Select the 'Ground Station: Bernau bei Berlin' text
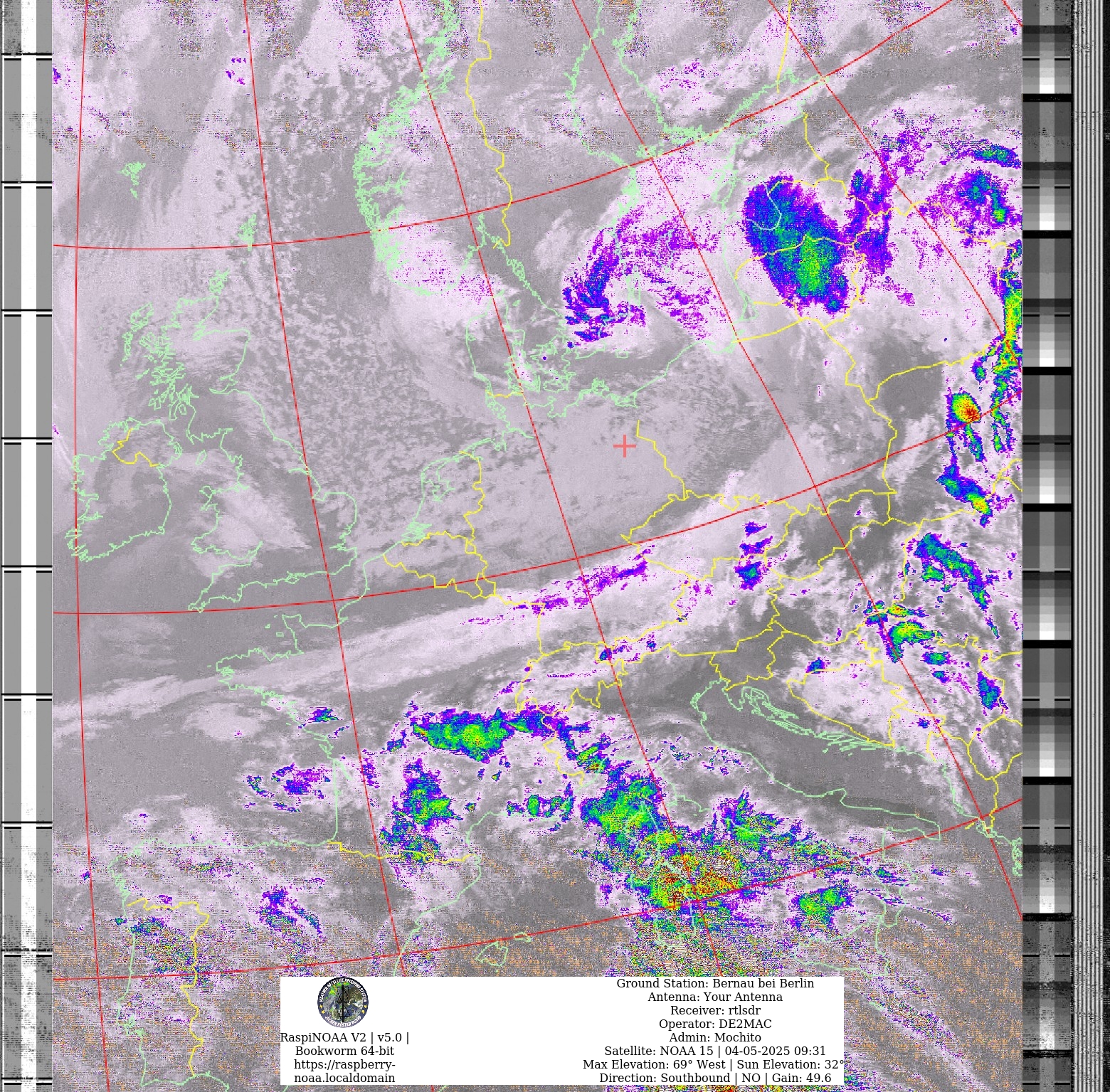Image resolution: width=1110 pixels, height=1092 pixels. (x=714, y=983)
